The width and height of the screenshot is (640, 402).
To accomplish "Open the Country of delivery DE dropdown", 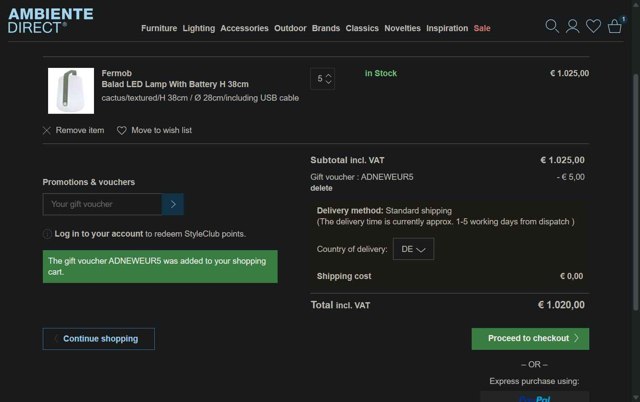I will click(413, 249).
